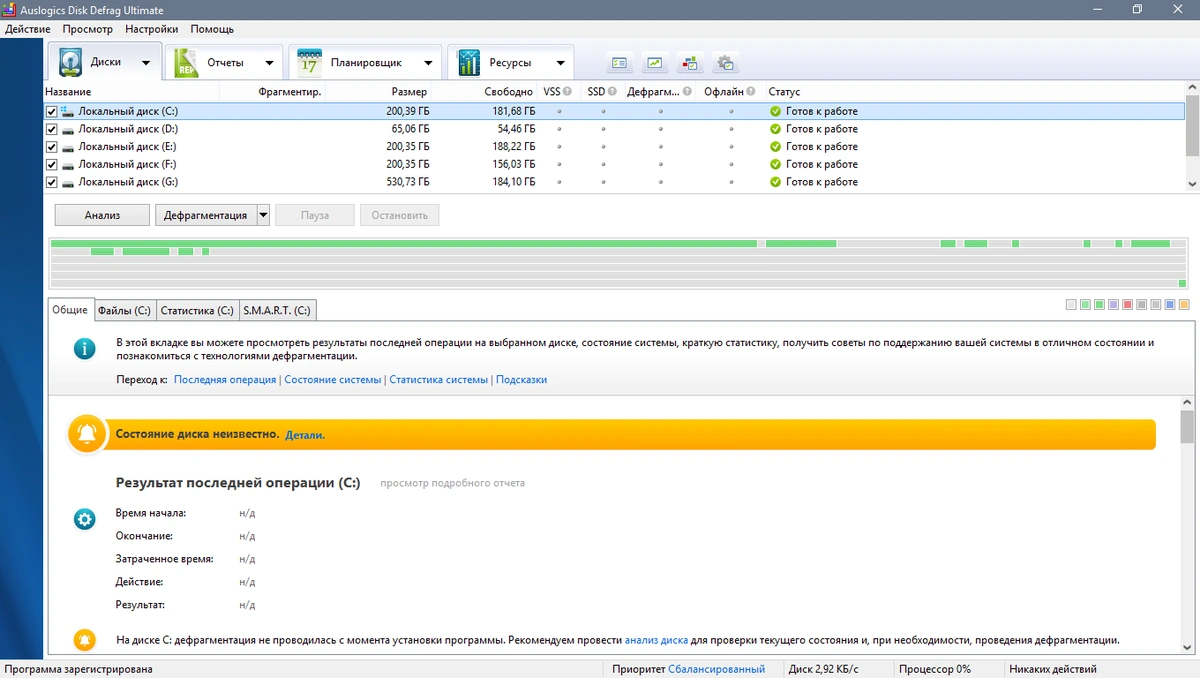Click the line-chart toolbar icon
Viewport: 1200px width, 678px height.
[x=654, y=63]
